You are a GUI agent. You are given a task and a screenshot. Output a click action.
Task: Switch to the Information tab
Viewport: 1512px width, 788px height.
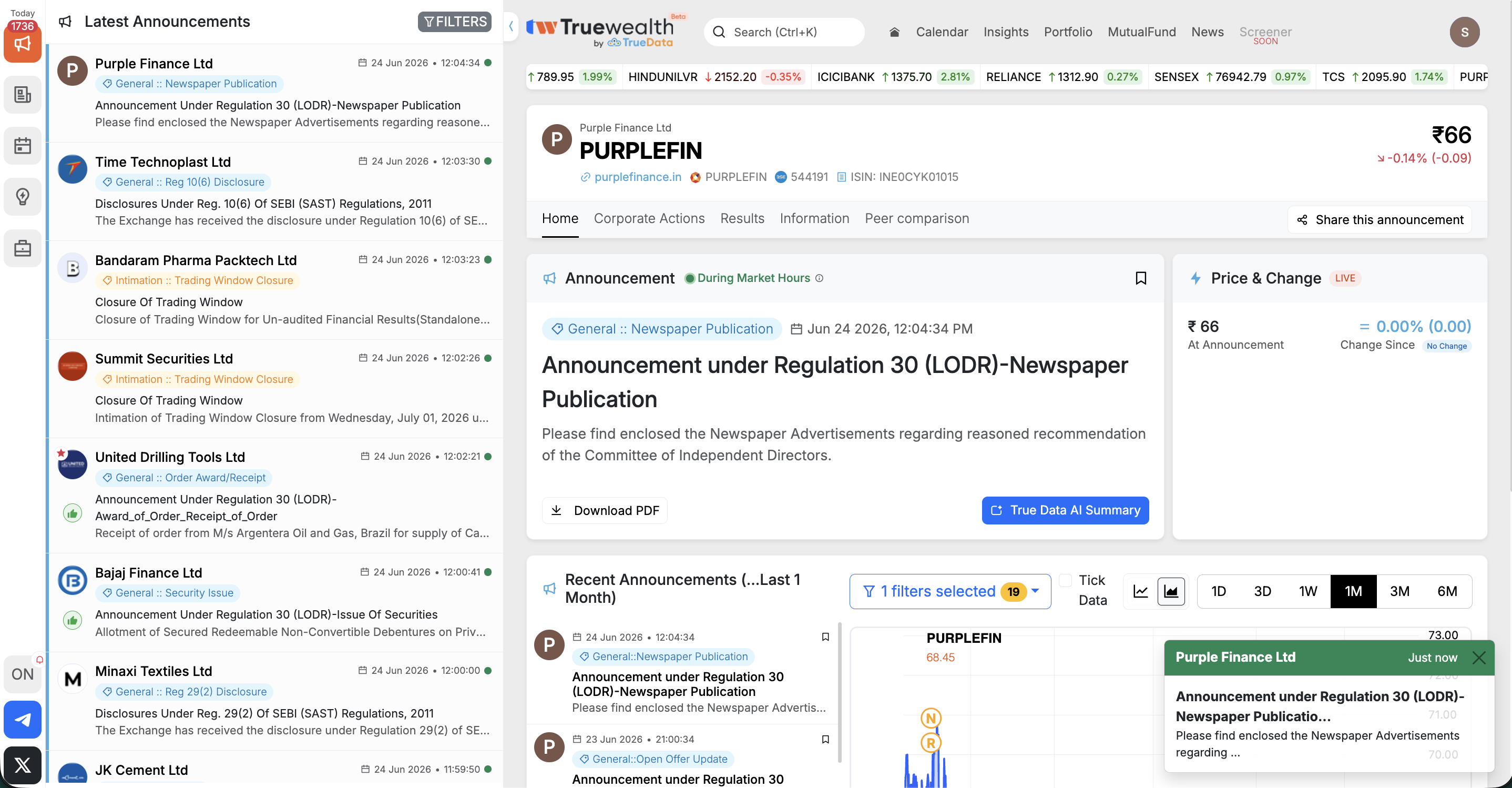click(814, 218)
